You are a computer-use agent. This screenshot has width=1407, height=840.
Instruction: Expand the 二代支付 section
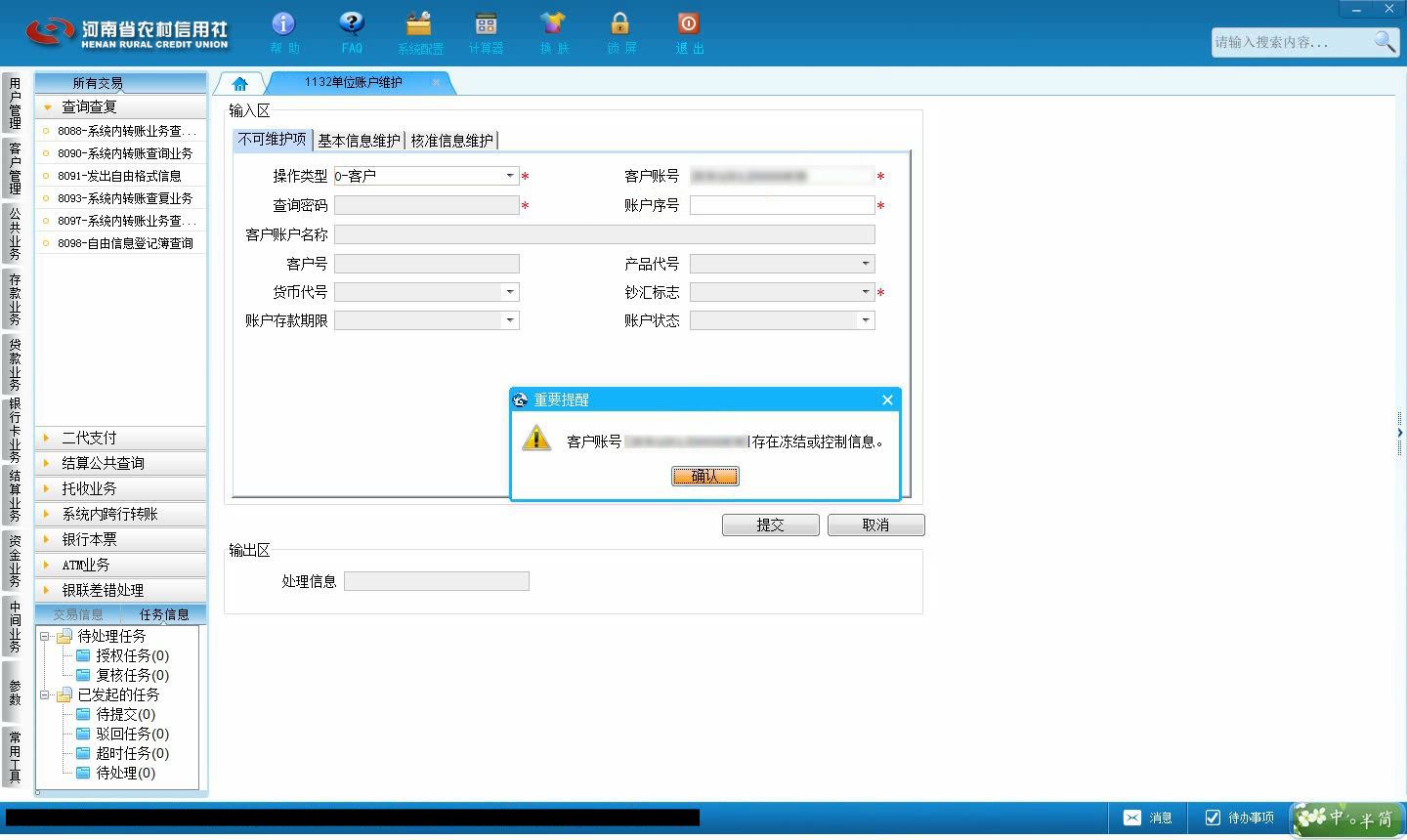coord(120,438)
